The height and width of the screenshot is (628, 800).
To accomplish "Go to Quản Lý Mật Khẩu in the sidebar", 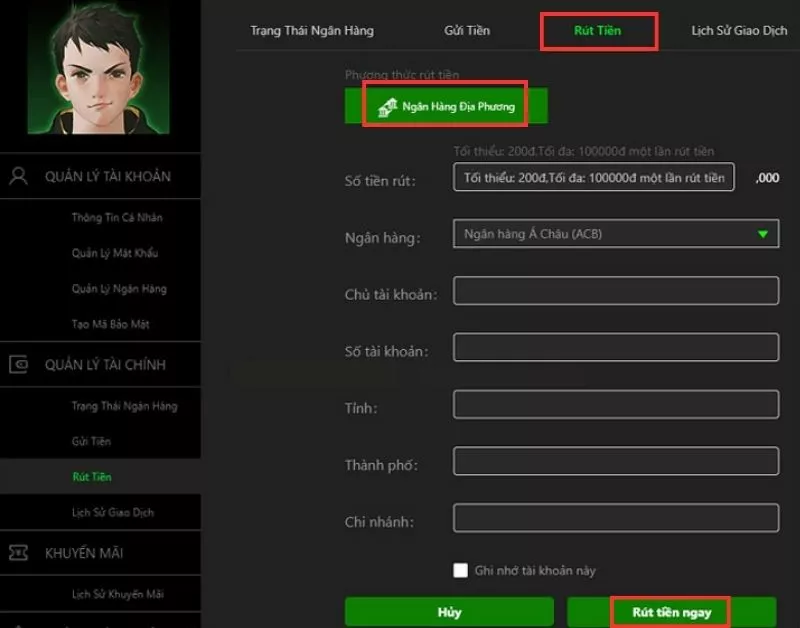I will 115,253.
